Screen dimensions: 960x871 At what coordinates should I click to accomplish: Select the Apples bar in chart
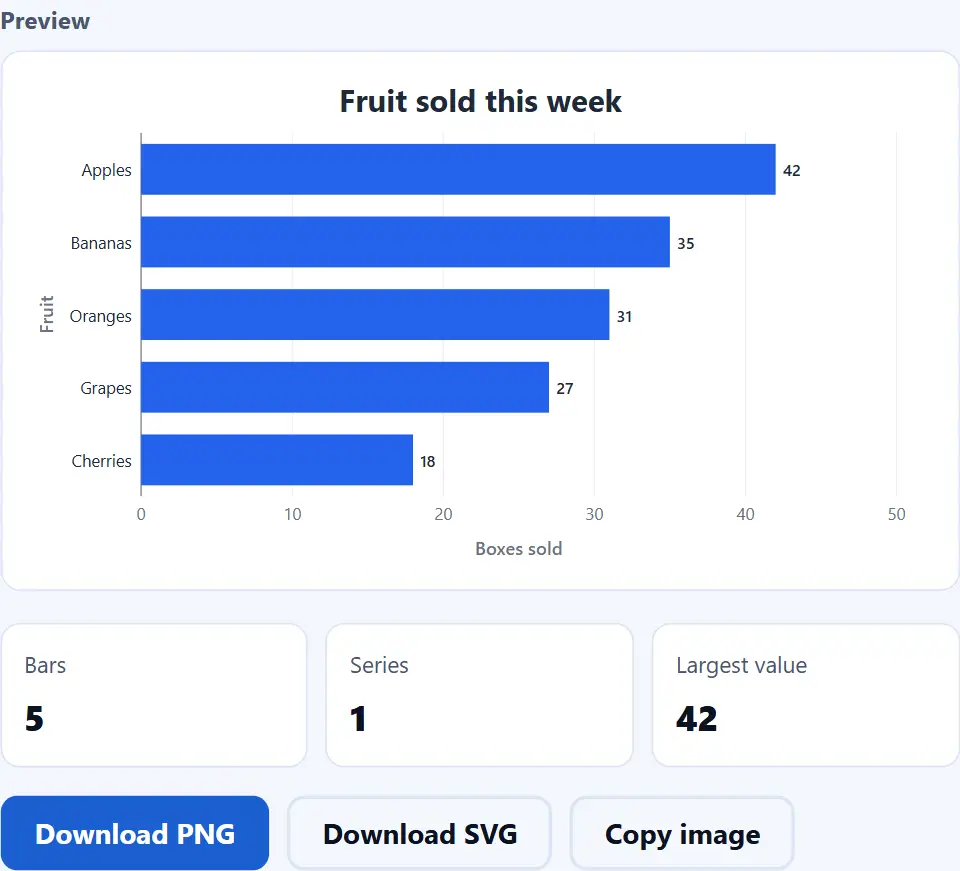(458, 170)
